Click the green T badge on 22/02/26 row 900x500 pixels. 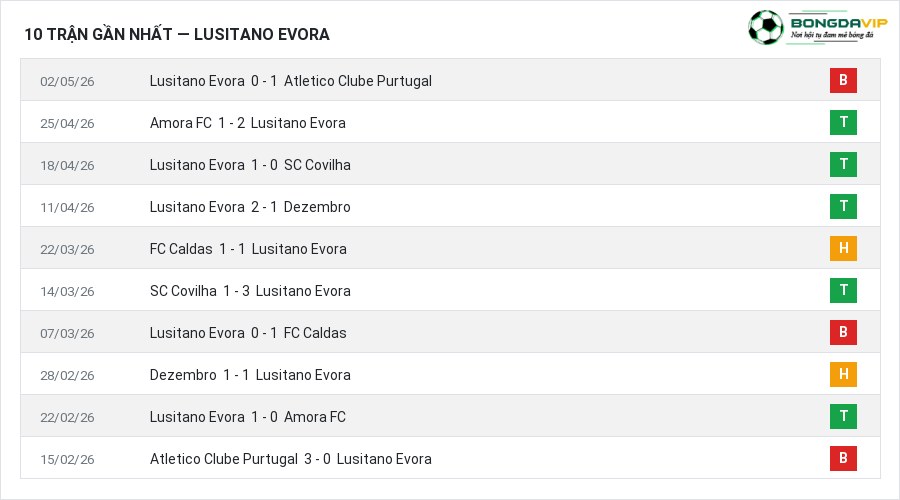click(x=843, y=416)
